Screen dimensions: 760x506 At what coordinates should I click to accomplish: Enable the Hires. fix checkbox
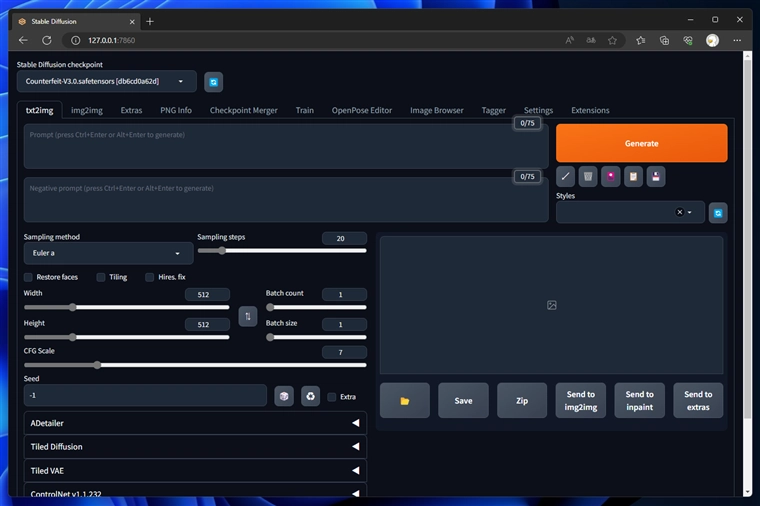[x=150, y=277]
